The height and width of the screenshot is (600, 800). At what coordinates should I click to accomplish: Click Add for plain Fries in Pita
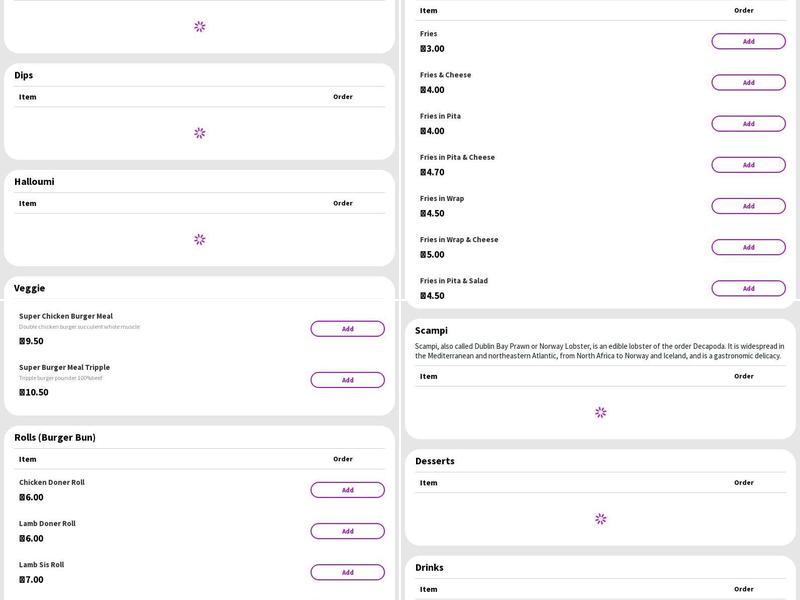coord(748,124)
